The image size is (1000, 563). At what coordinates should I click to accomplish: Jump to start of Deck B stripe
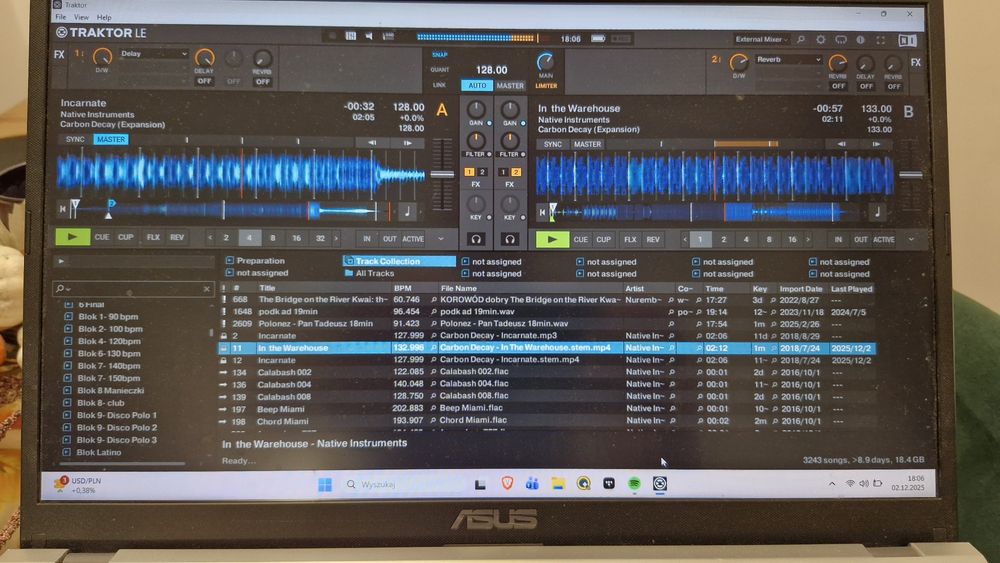point(542,212)
